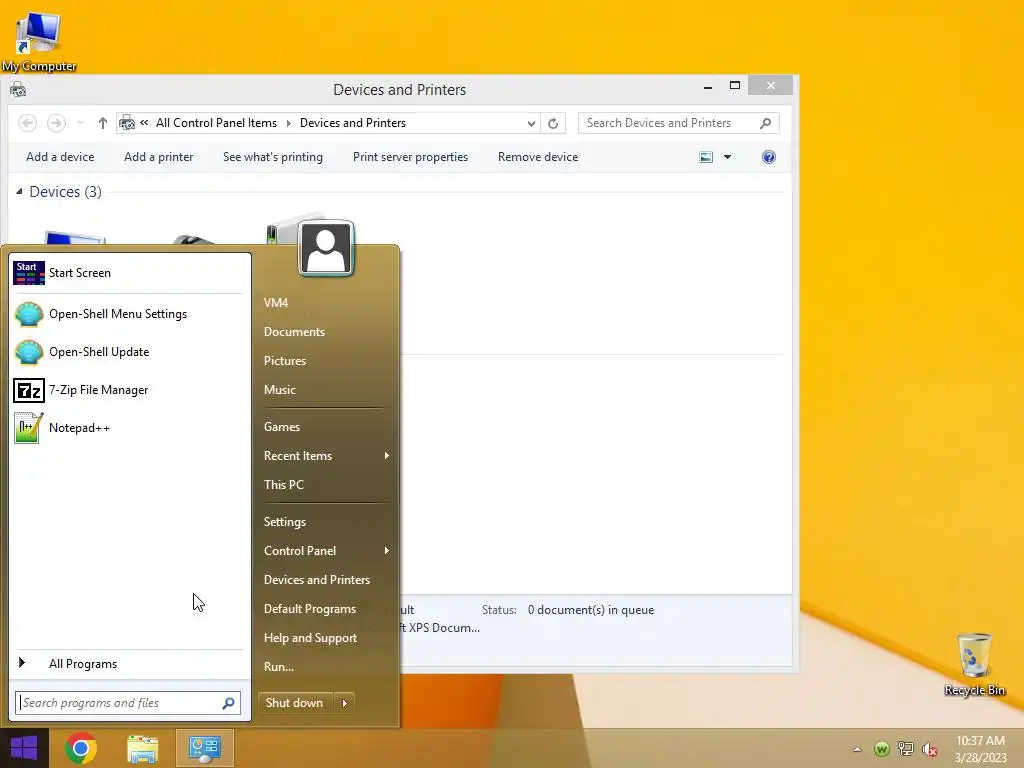Launch 7-Zip File Manager
1024x768 pixels.
click(129, 390)
